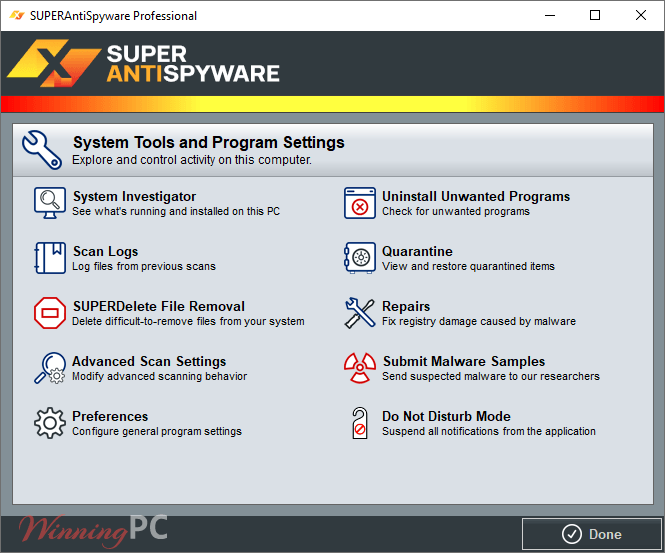
Task: Click "Modify advanced scanning behavior" text
Action: 159,376
